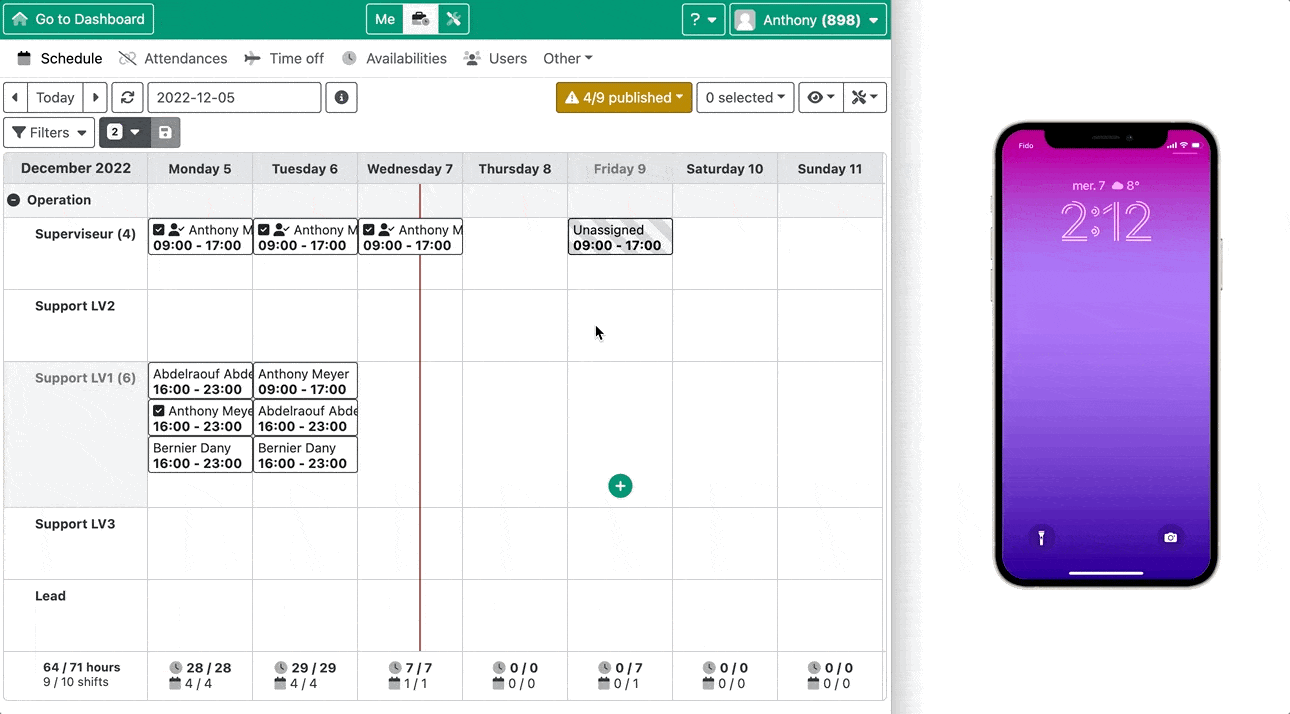Toggle checkbox on Tuesday Superviseur shift
1290x714 pixels.
point(264,230)
